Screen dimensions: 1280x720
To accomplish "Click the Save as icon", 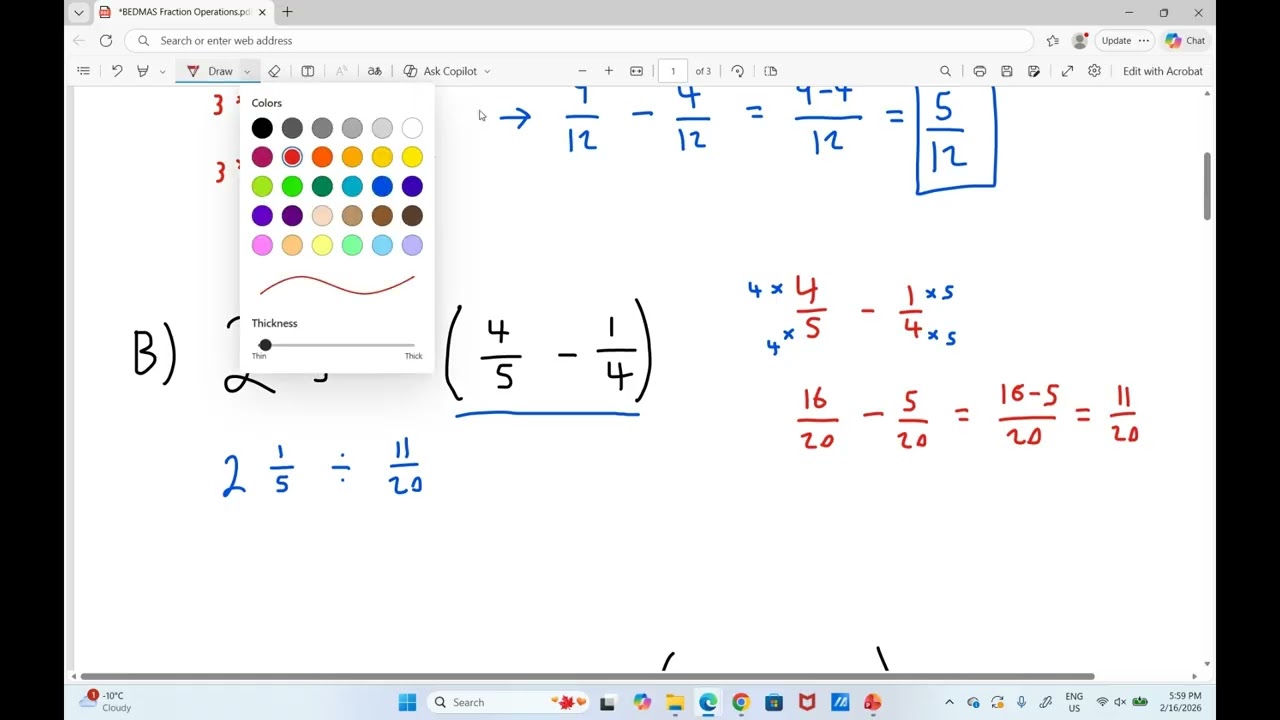I will [x=1034, y=71].
